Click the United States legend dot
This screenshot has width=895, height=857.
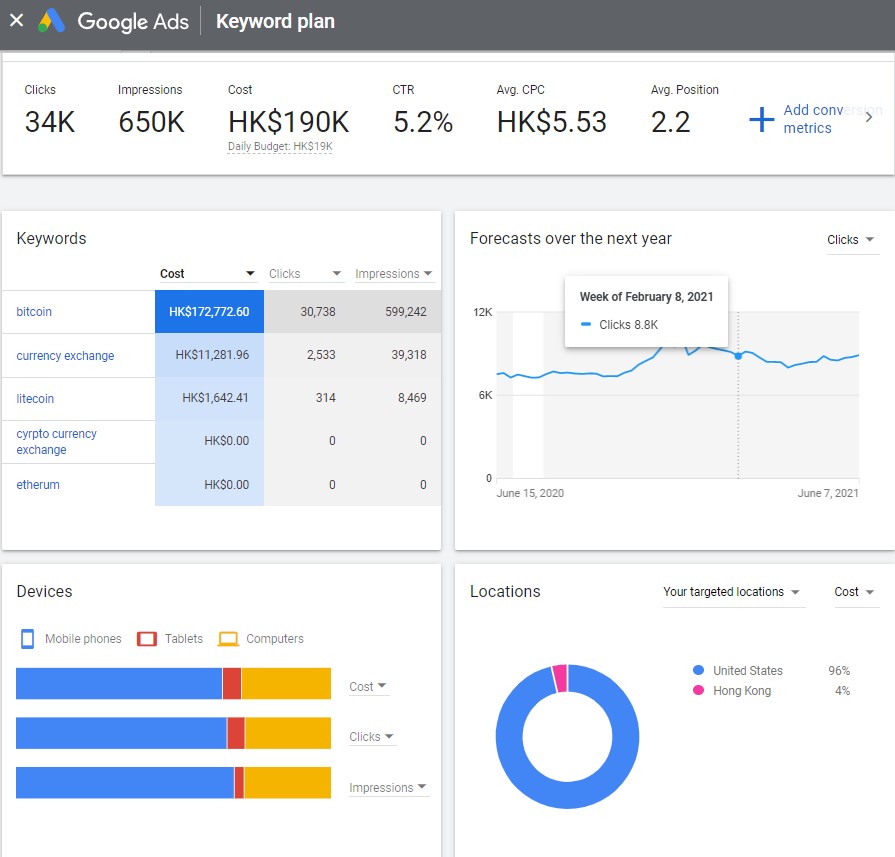tap(698, 671)
